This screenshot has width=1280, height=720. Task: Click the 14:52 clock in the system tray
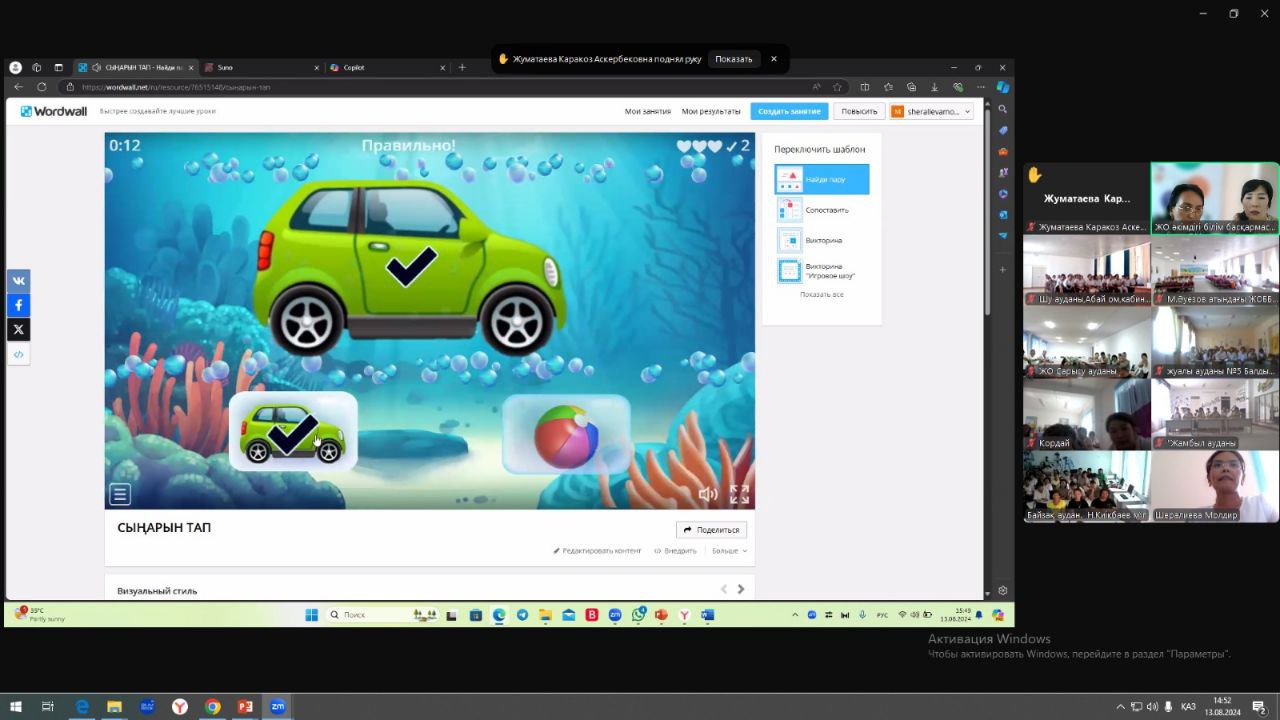pyautogui.click(x=1222, y=706)
